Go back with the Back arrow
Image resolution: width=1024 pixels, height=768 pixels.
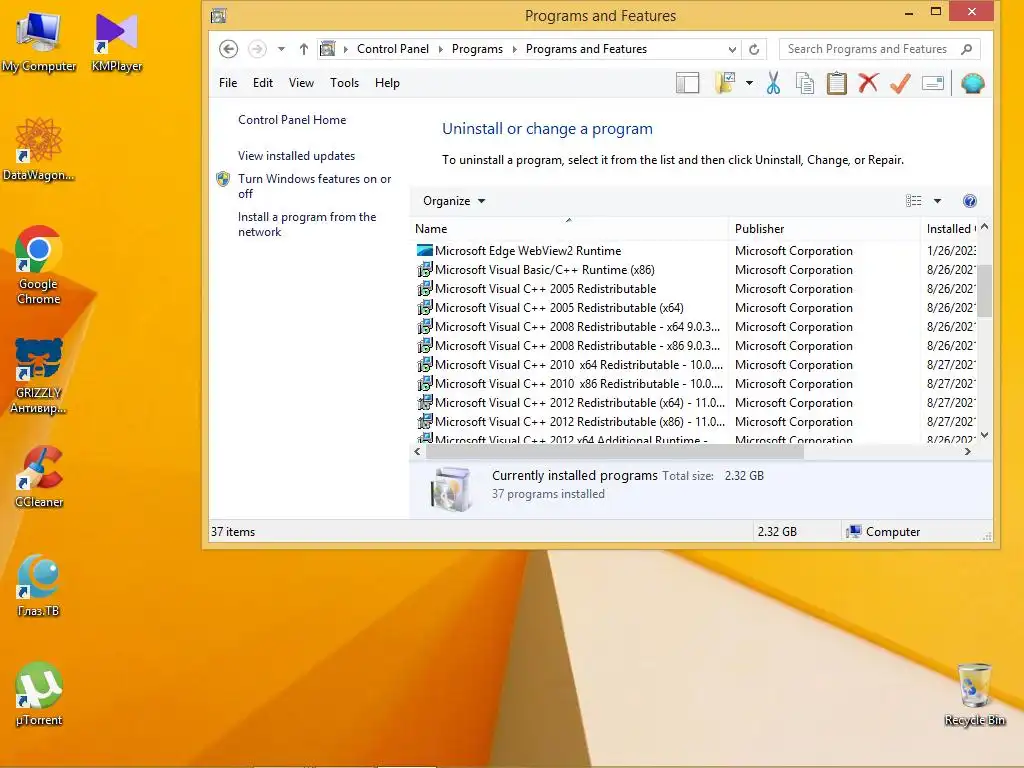[x=228, y=49]
